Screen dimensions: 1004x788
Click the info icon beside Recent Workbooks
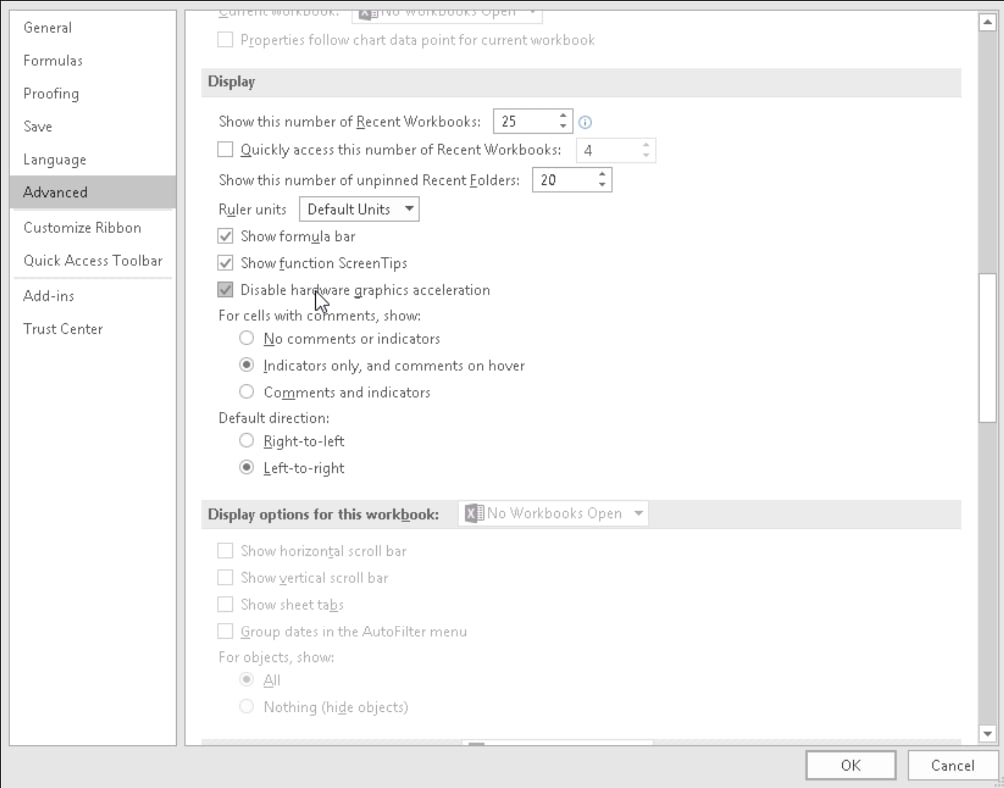coord(585,122)
